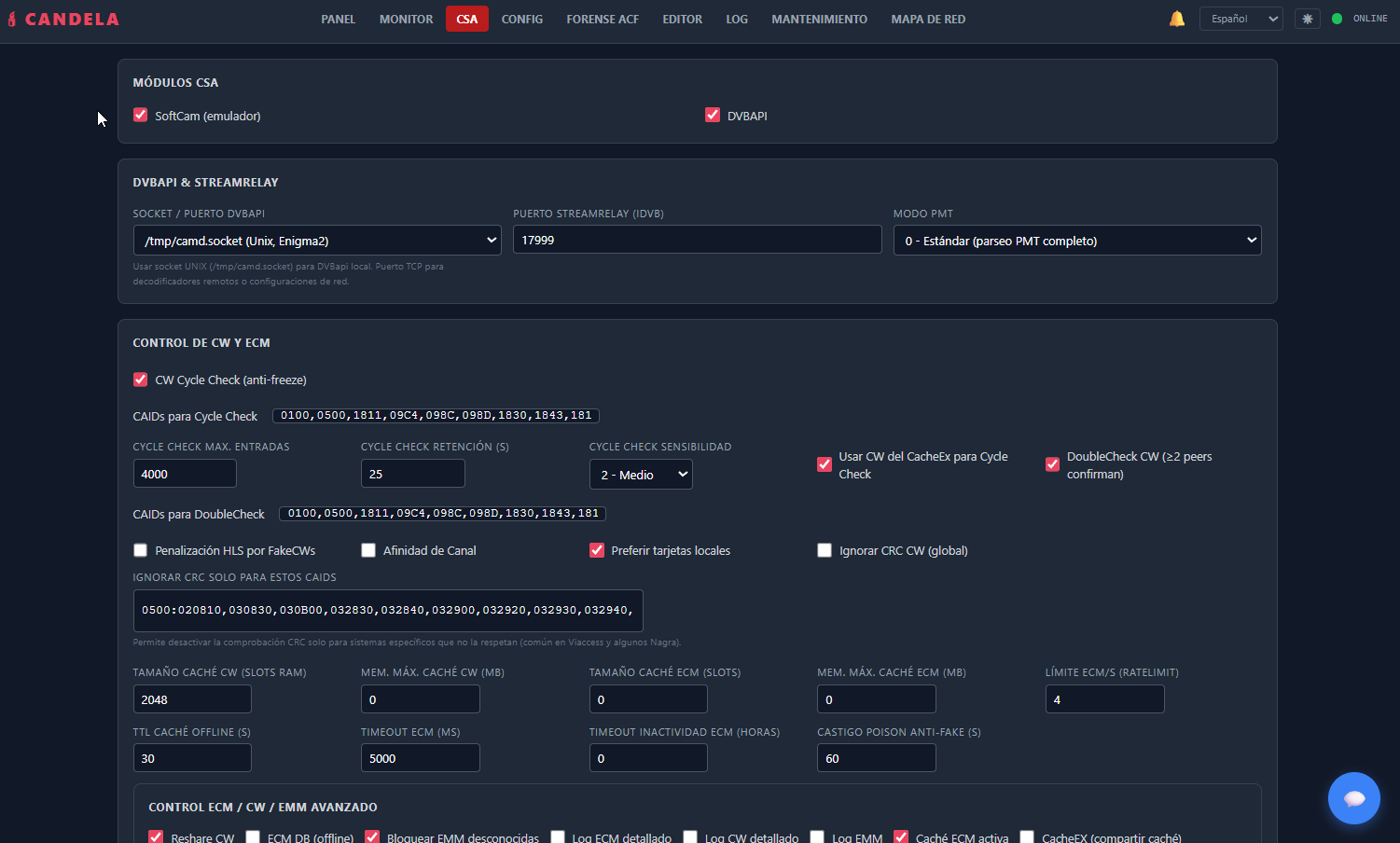
Task: Click CONTROL ECM / CW / EMM AVANZADO heading
Action: 263,808
